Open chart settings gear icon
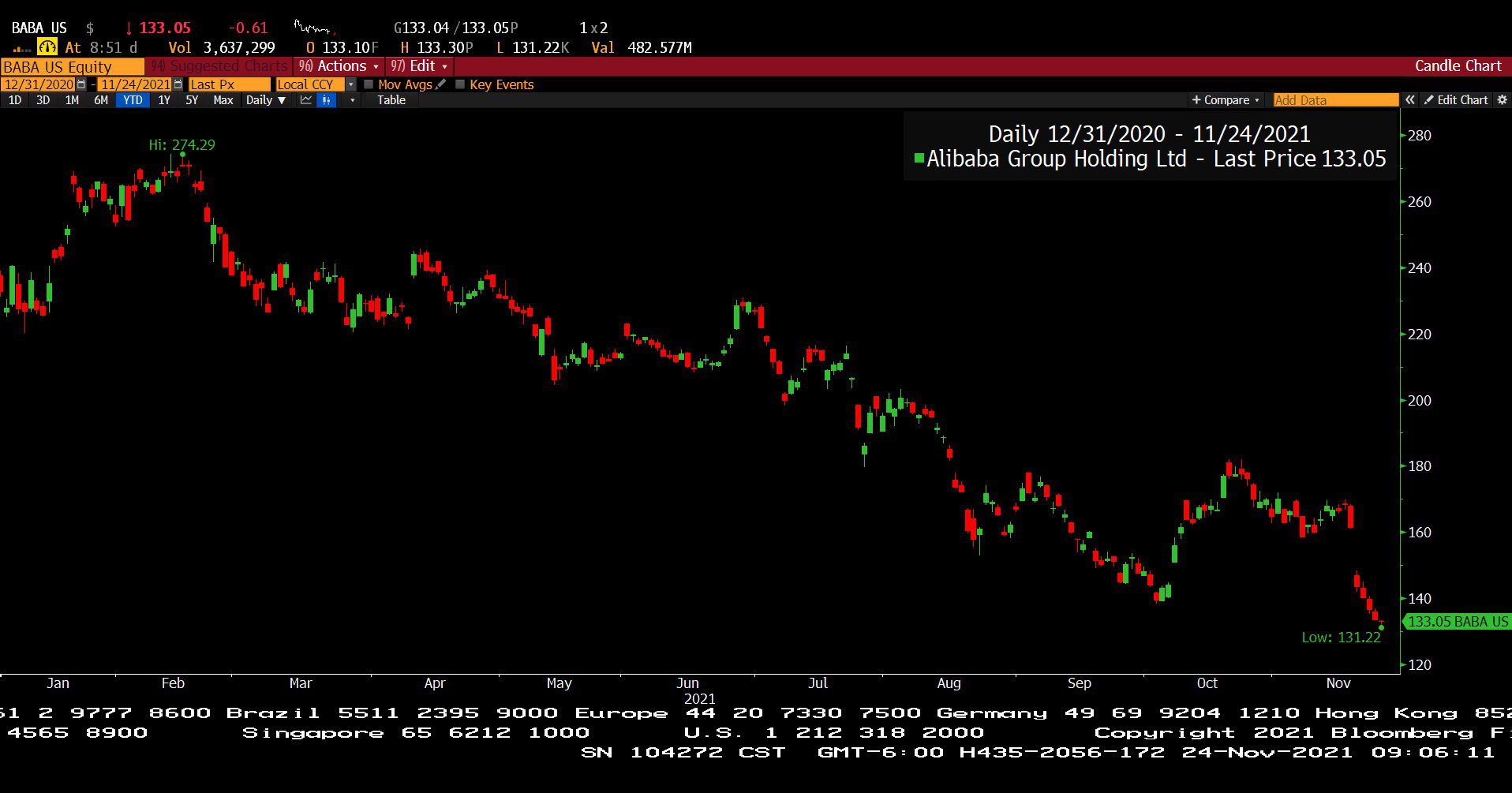The width and height of the screenshot is (1512, 793). 1502,100
